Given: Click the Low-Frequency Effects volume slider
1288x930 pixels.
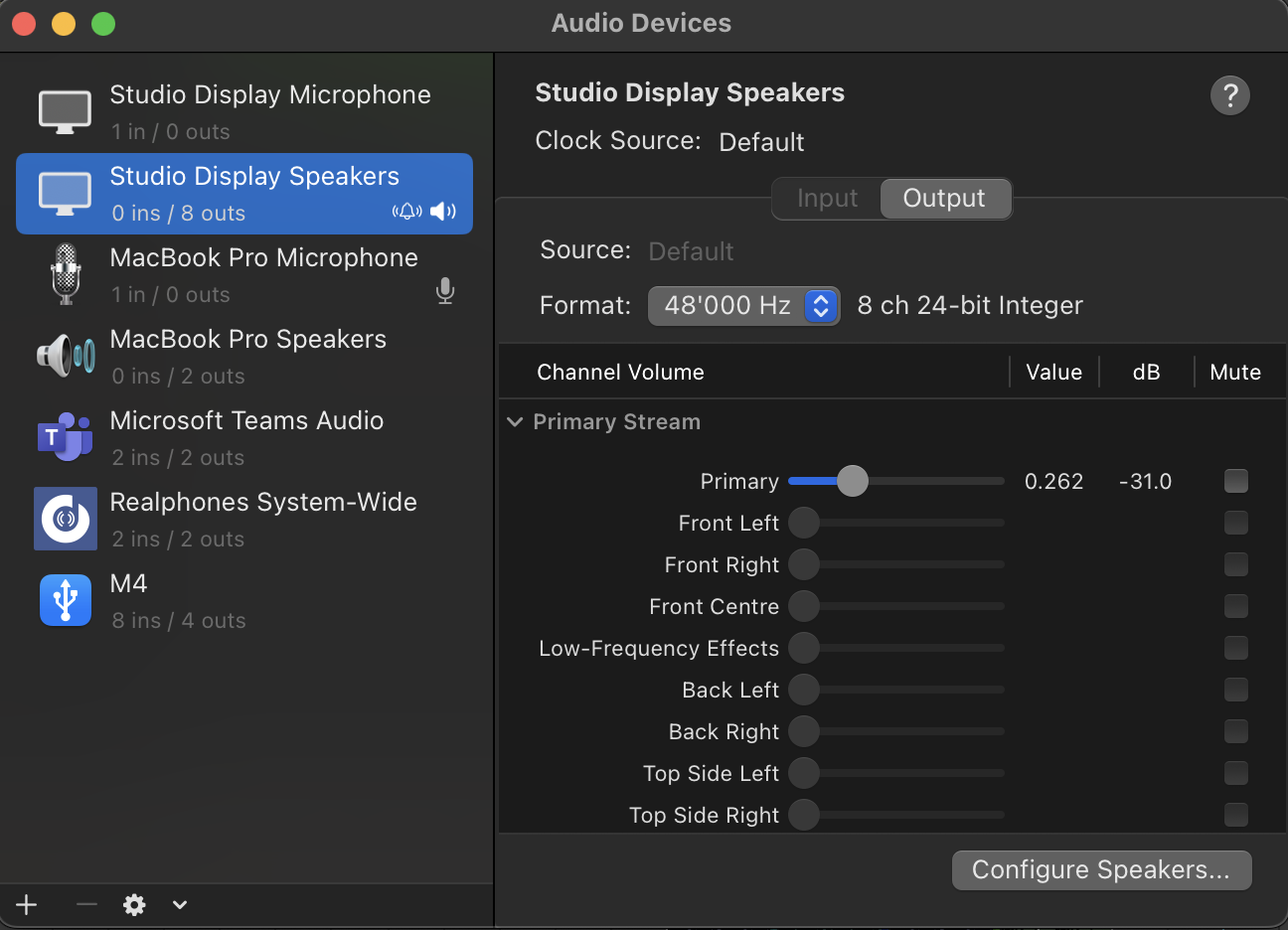Looking at the screenshot, I should click(x=896, y=648).
